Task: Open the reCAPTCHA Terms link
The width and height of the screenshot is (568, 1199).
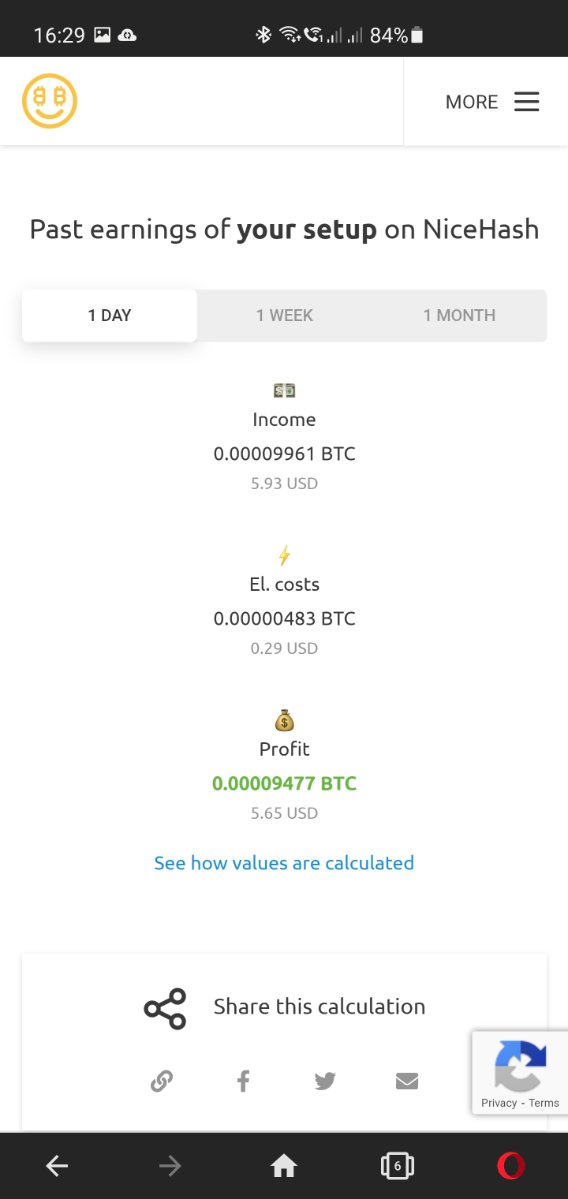Action: click(544, 1103)
